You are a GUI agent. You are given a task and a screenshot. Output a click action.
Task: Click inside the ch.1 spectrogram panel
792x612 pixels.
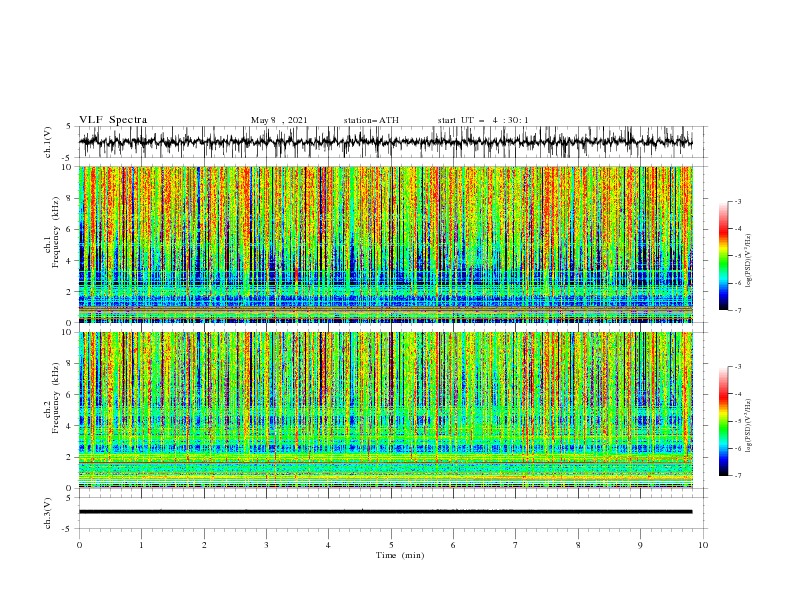[385, 244]
